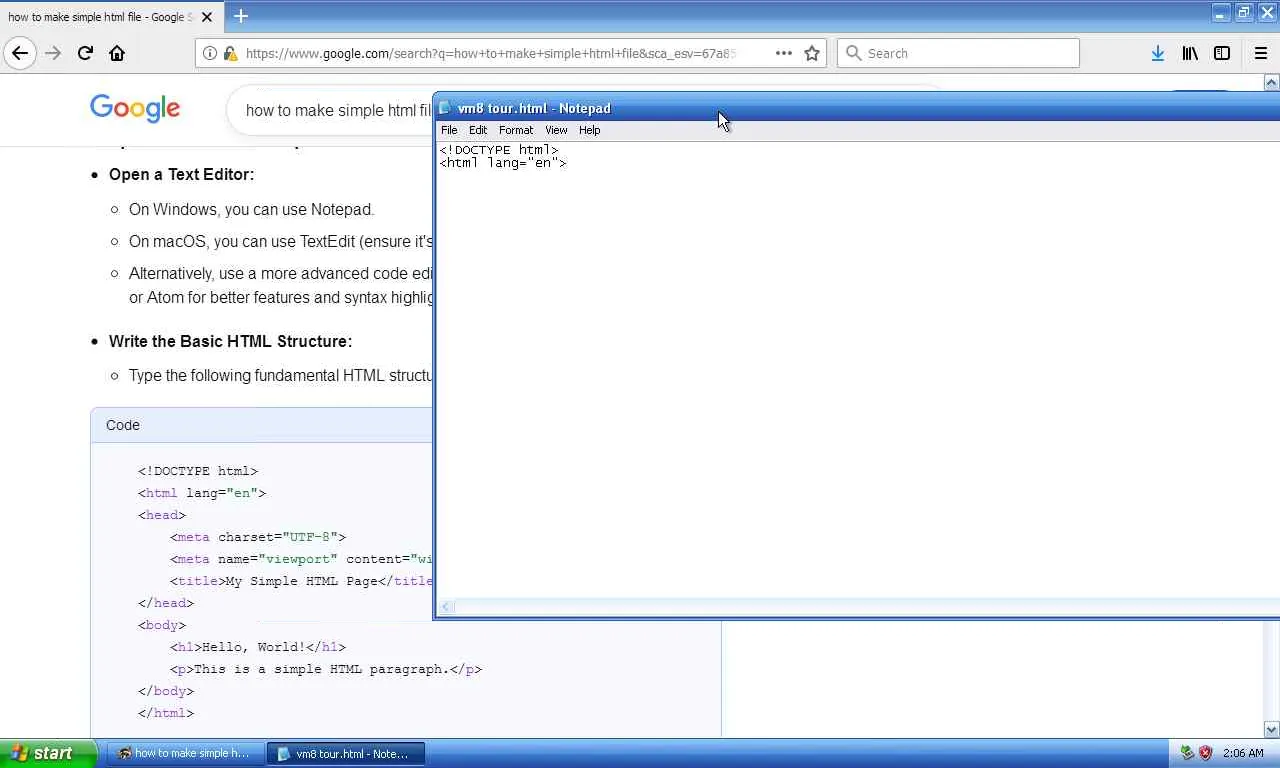
Task: Click the '<body>' opening tag line in the code block
Action: tap(162, 625)
